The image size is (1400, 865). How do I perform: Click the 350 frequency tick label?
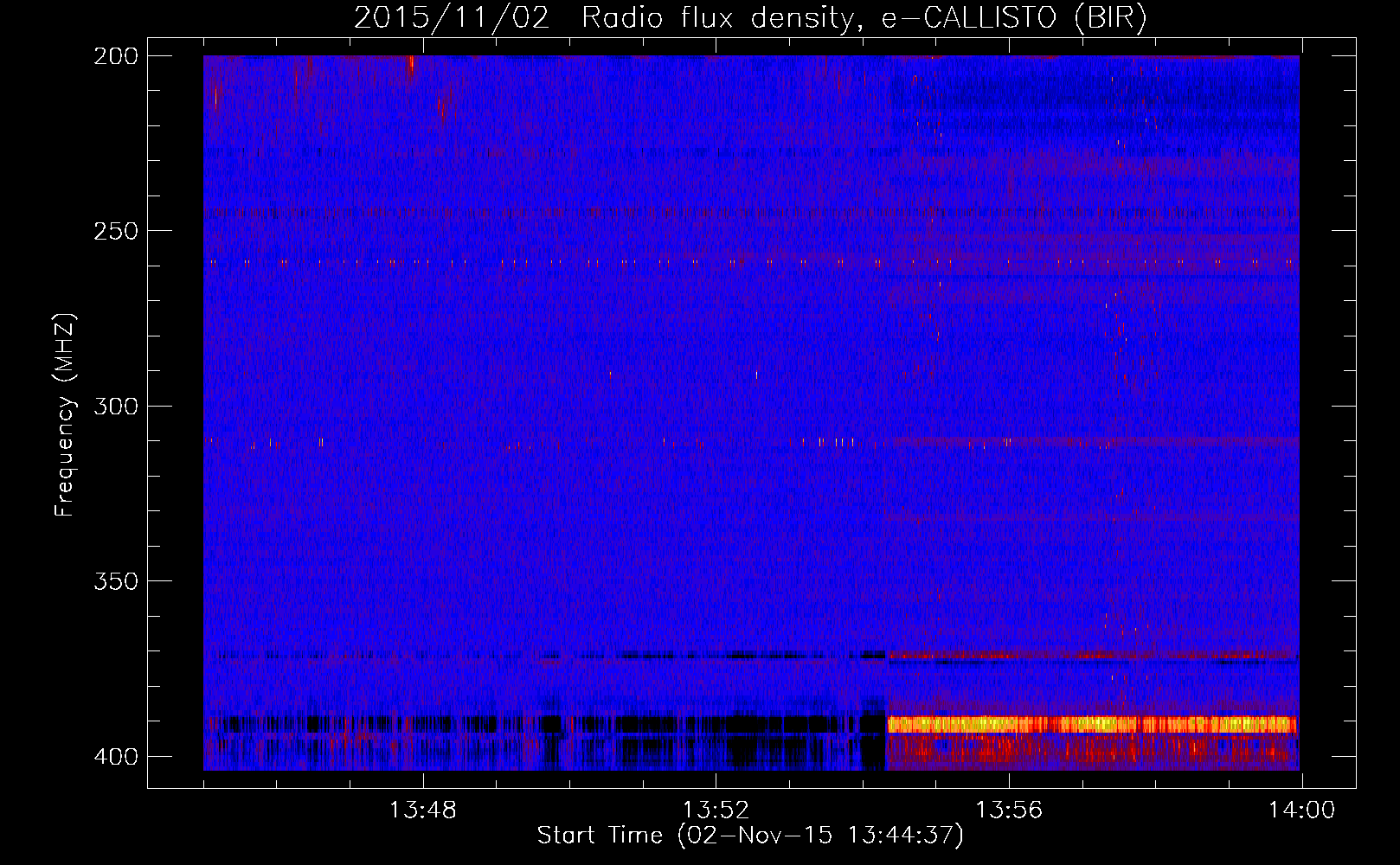[x=116, y=581]
